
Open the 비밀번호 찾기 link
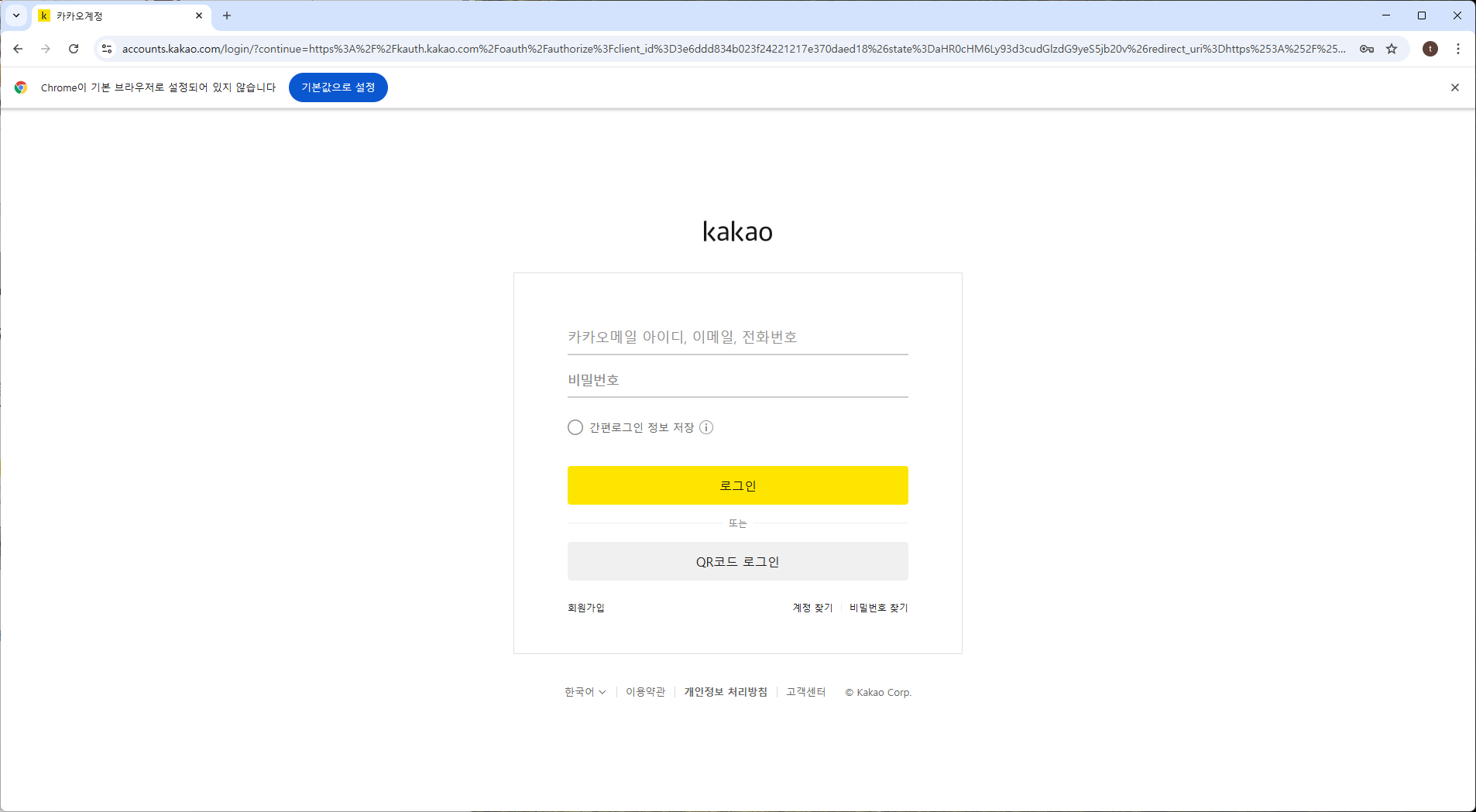[878, 608]
